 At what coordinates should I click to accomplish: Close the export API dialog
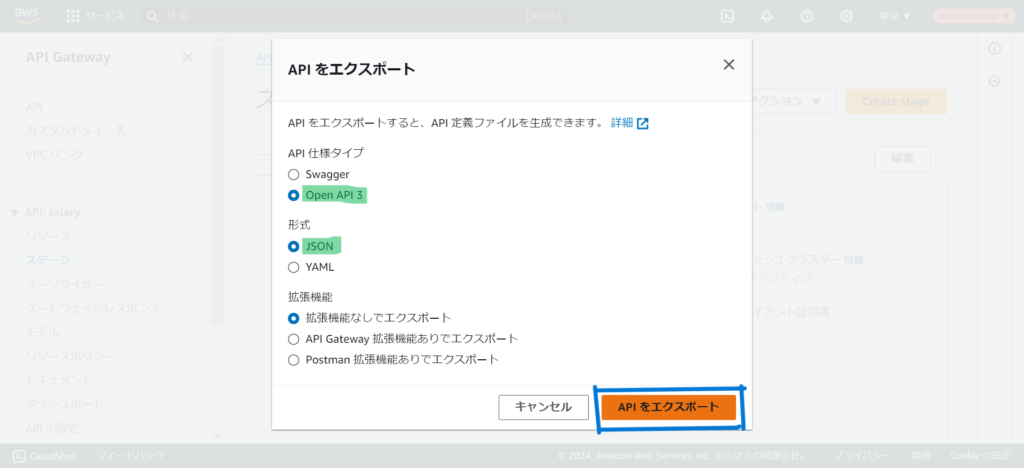(x=729, y=65)
